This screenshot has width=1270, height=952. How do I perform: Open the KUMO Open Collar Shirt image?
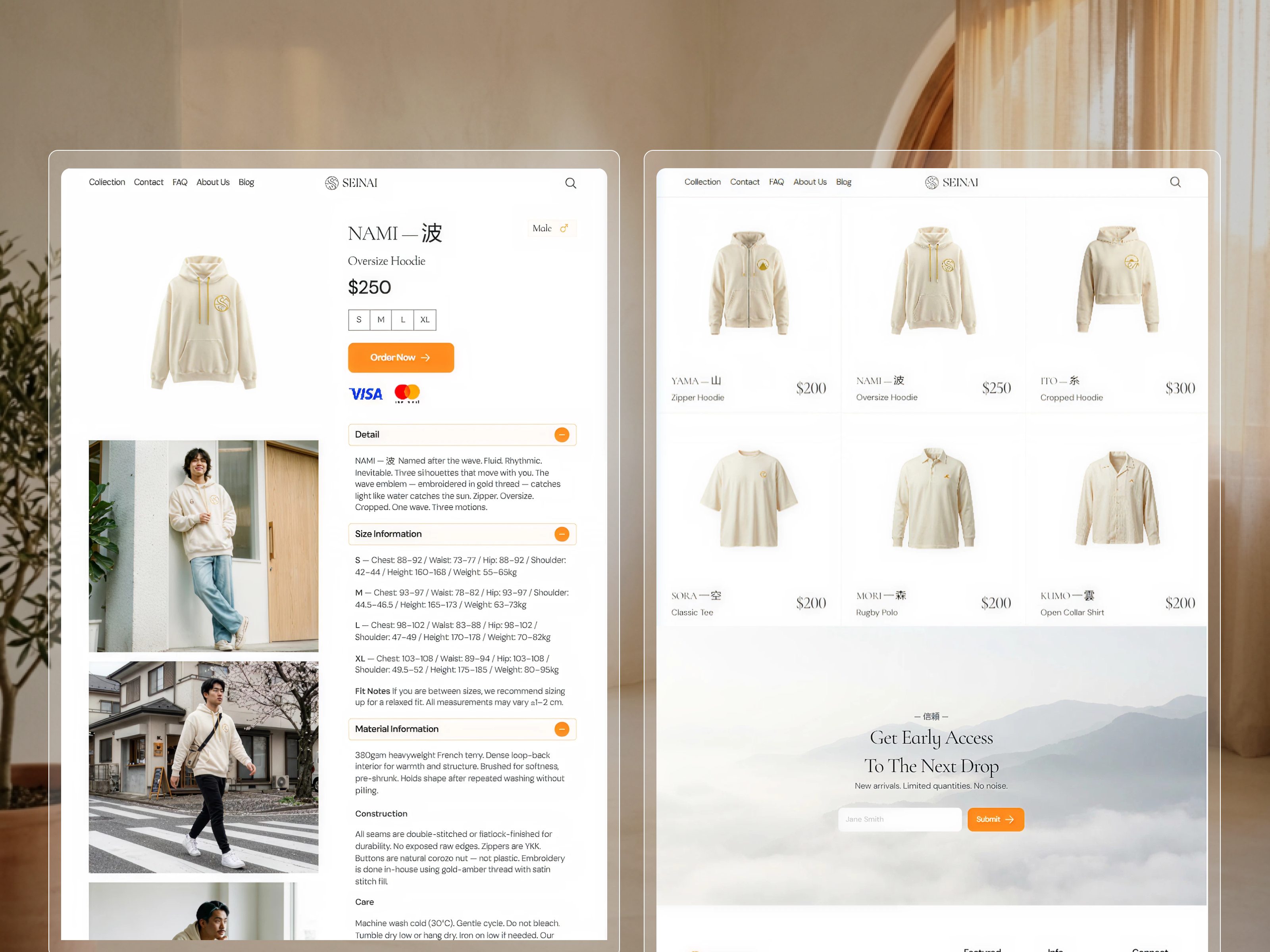[x=1117, y=498]
